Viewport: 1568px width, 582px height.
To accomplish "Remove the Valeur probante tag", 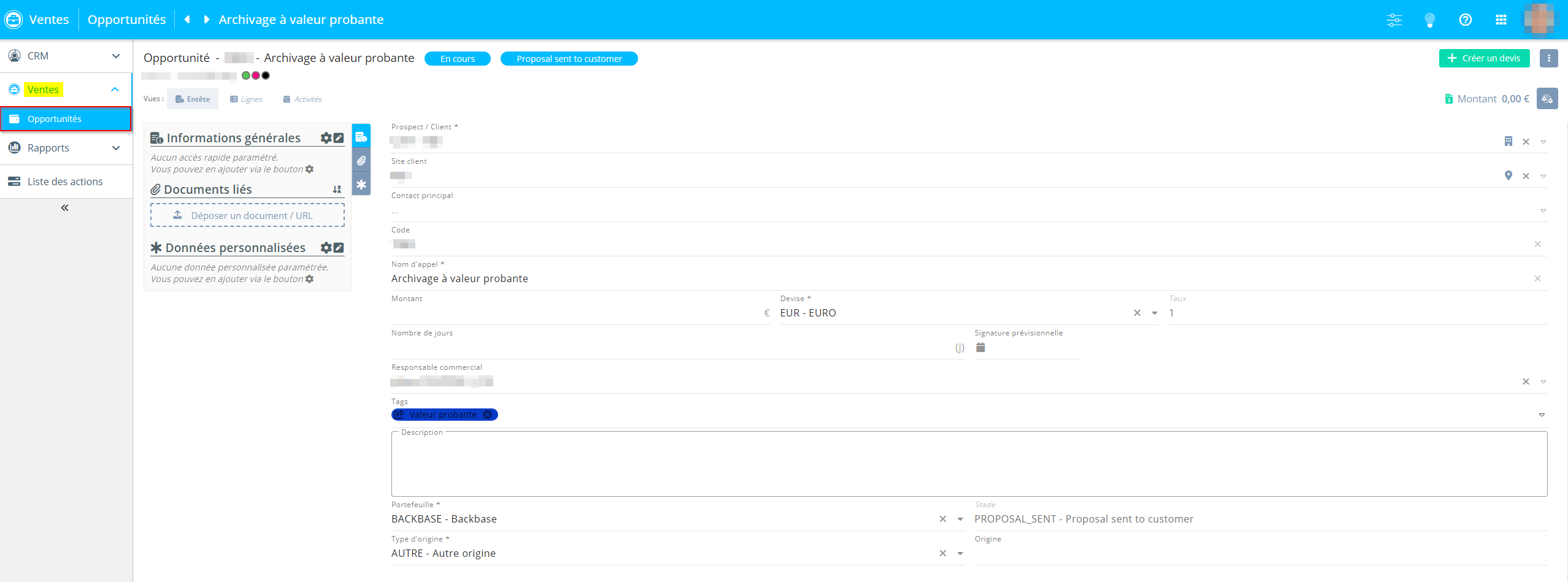I will pyautogui.click(x=488, y=415).
